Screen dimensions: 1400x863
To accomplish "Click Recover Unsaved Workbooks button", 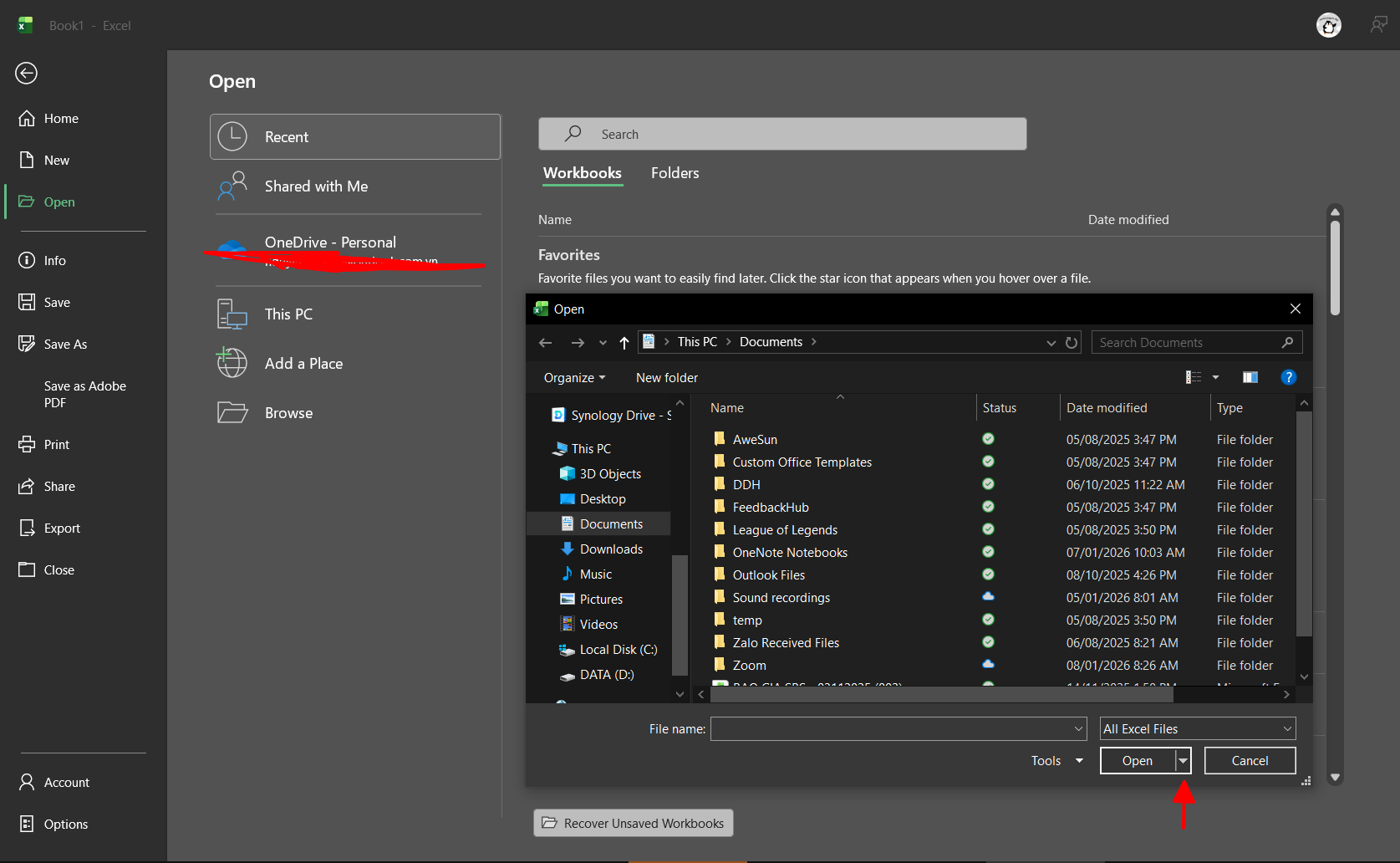I will point(634,824).
